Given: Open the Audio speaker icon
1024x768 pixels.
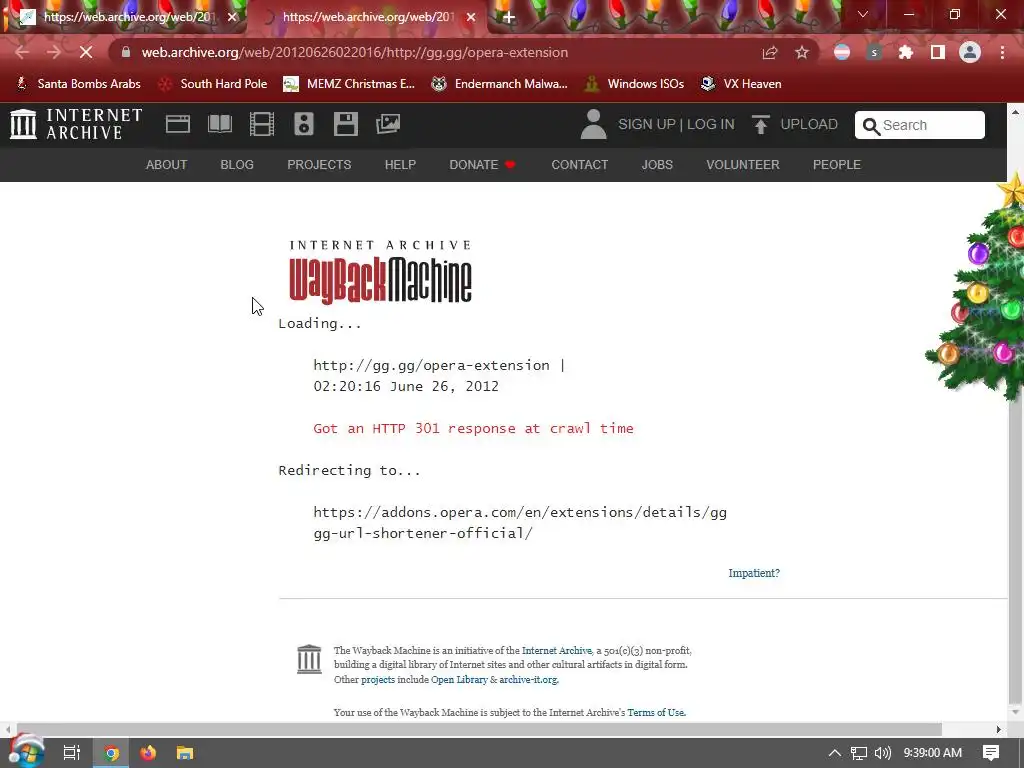Looking at the screenshot, I should coord(304,124).
